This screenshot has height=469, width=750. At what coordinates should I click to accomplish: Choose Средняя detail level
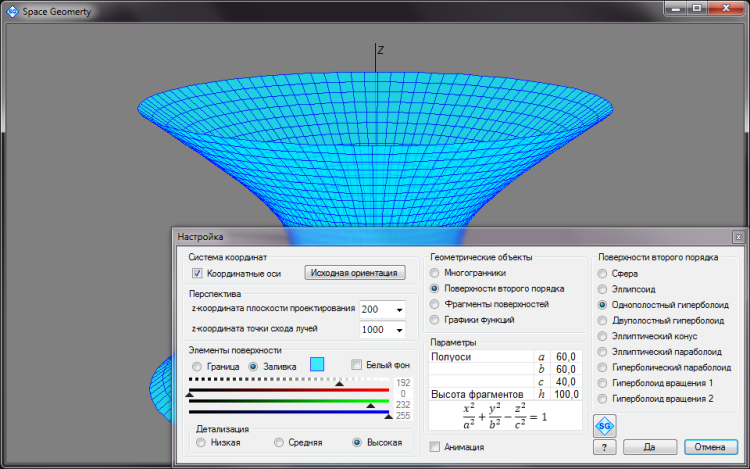(280, 442)
